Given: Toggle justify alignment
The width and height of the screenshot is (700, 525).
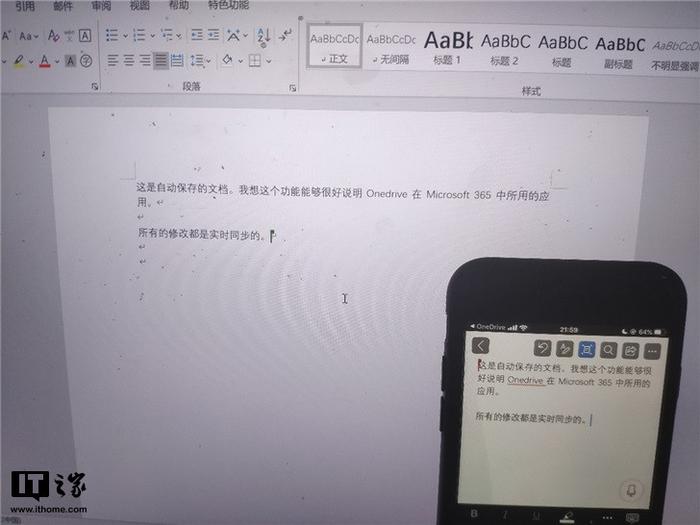Looking at the screenshot, I should point(161,61).
